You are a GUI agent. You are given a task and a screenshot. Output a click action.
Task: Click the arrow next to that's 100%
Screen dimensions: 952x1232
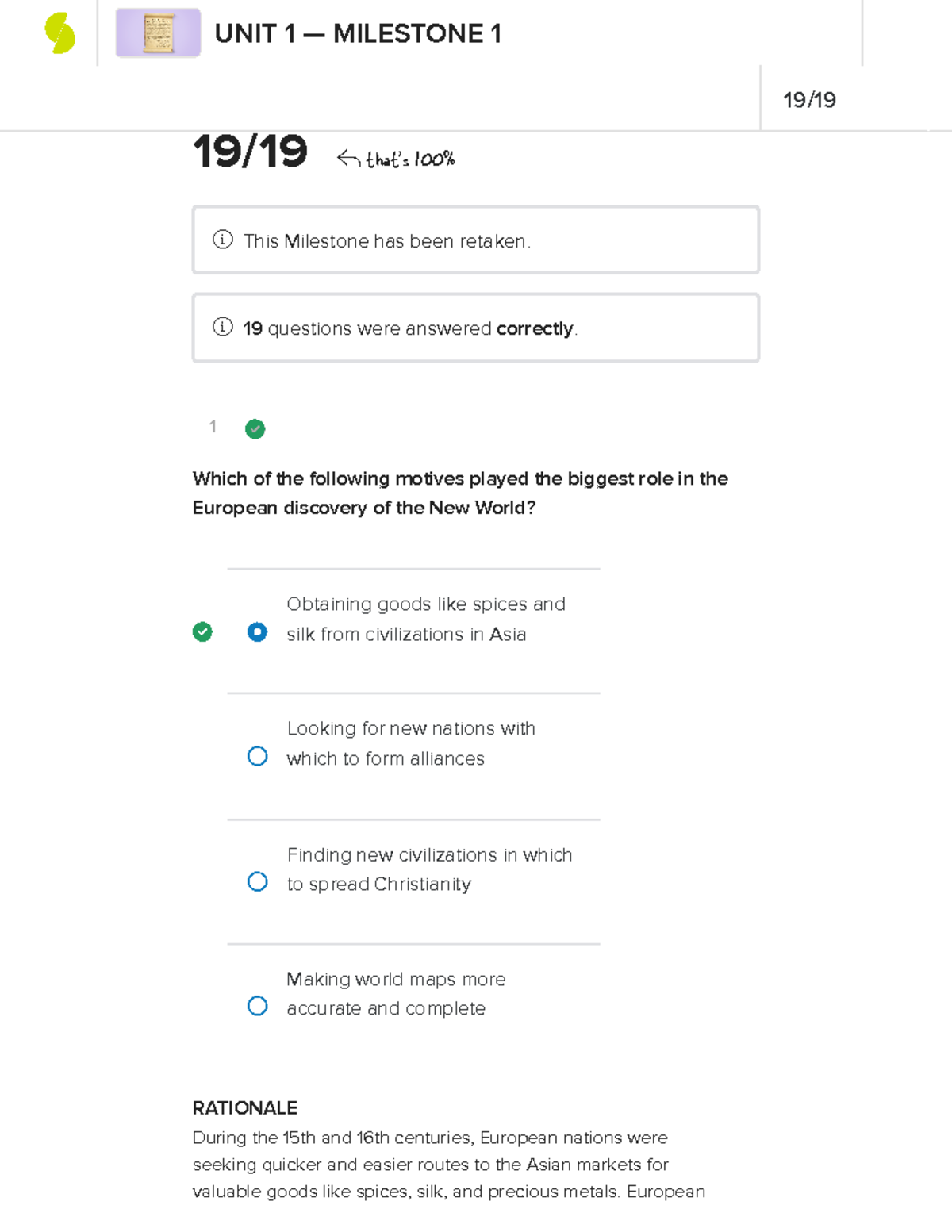point(348,159)
